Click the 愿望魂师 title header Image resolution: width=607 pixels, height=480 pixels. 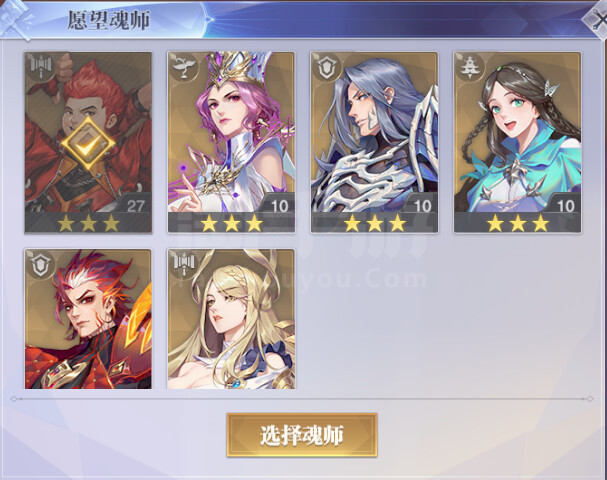point(109,20)
